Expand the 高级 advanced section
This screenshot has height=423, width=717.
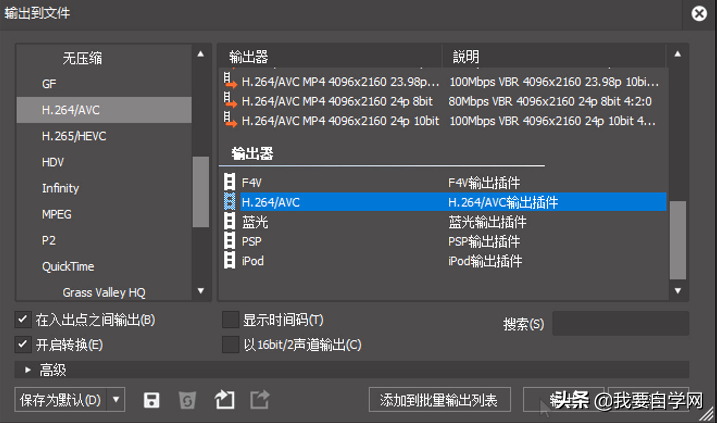coord(28,369)
